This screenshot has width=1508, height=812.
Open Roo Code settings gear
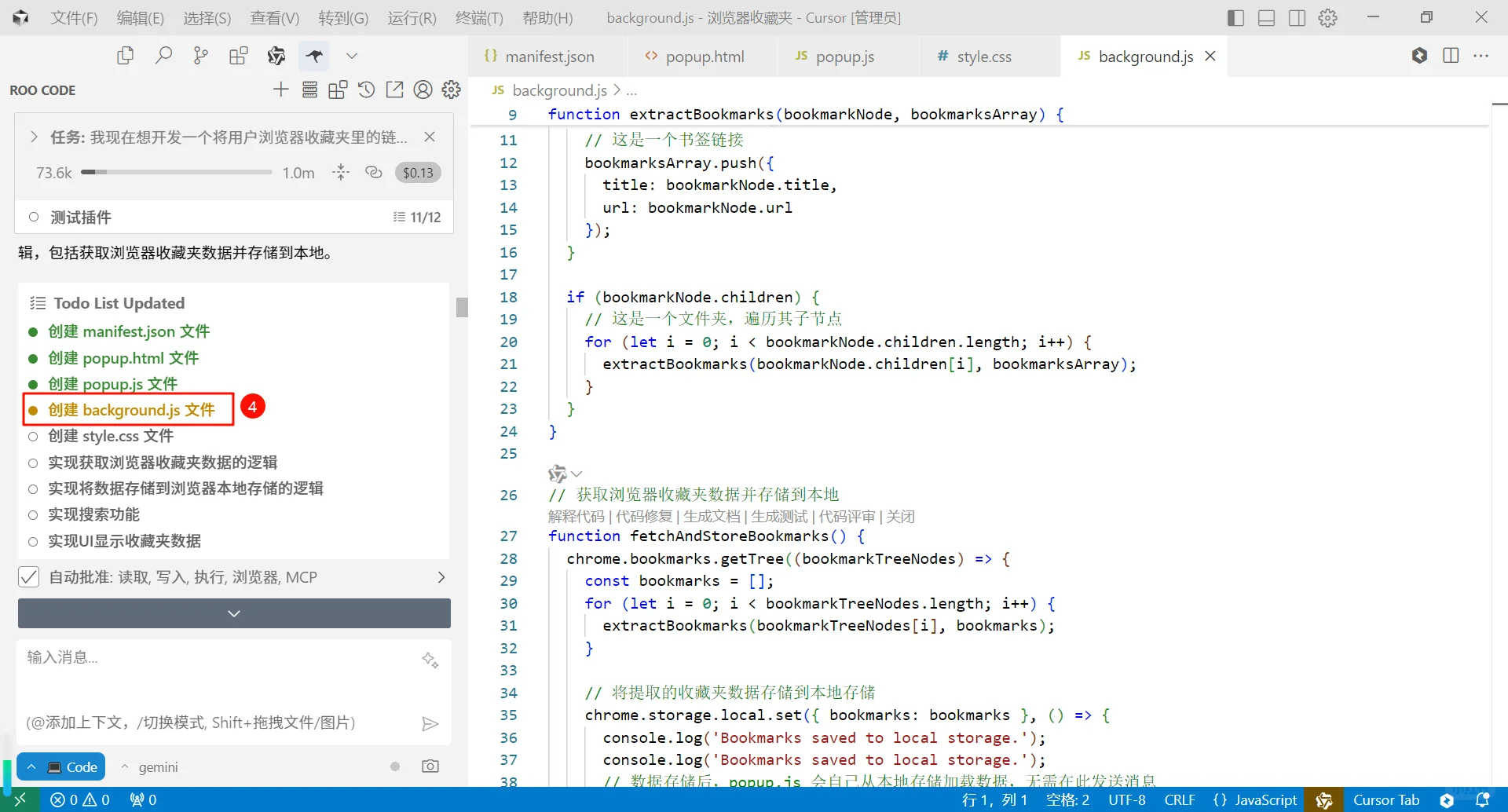click(451, 90)
